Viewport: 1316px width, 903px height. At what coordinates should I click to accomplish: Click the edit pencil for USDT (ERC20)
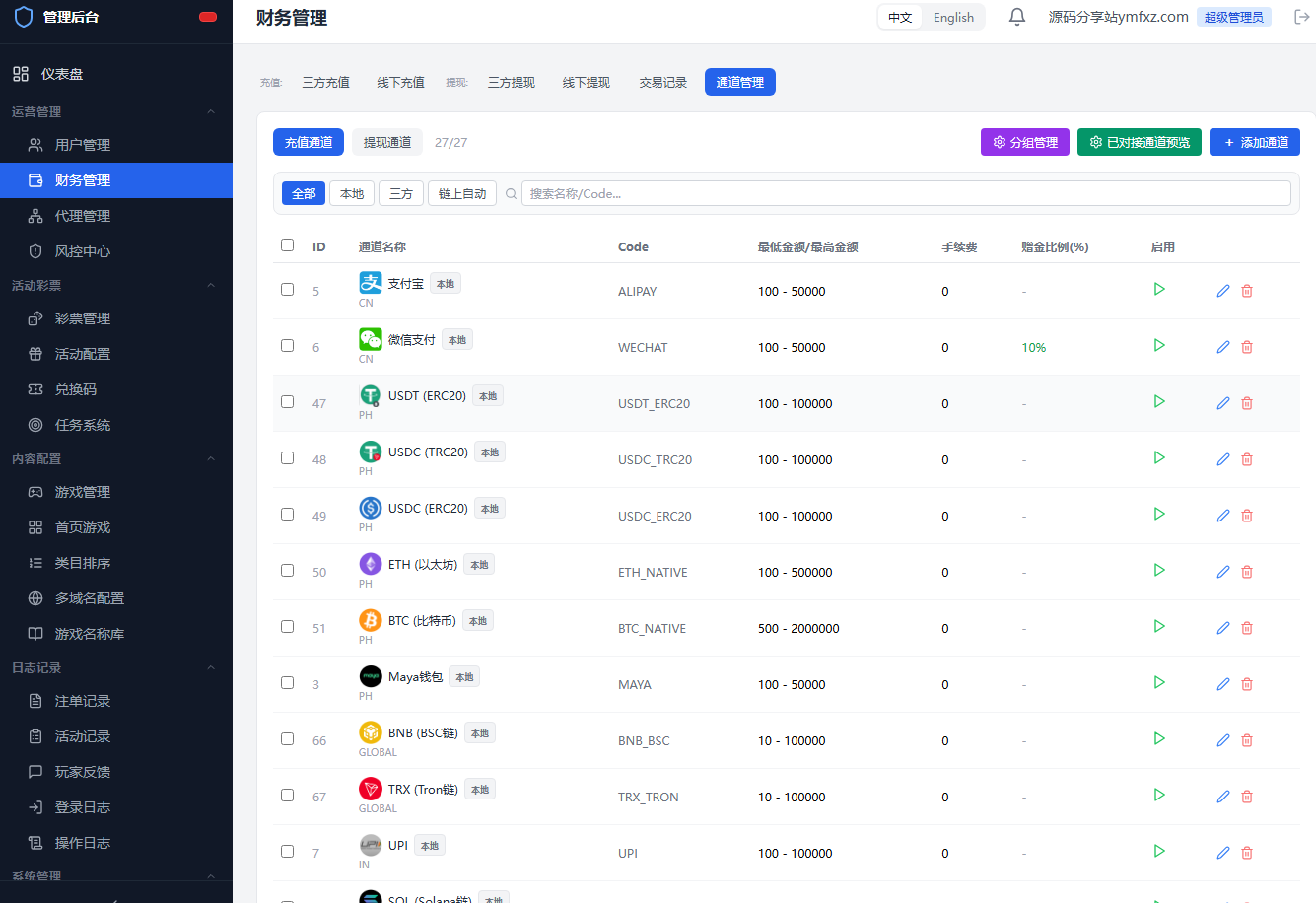pyautogui.click(x=1223, y=403)
